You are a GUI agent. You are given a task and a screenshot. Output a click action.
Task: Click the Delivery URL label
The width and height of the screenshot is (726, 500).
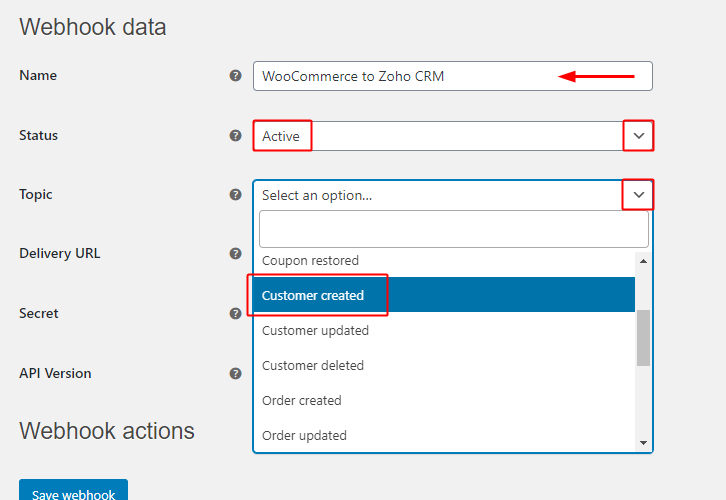click(59, 253)
